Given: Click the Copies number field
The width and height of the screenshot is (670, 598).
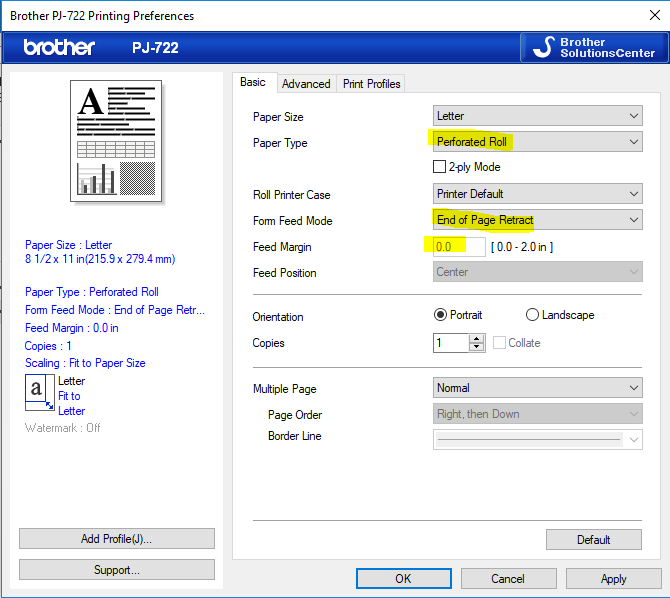Looking at the screenshot, I should click(451, 343).
